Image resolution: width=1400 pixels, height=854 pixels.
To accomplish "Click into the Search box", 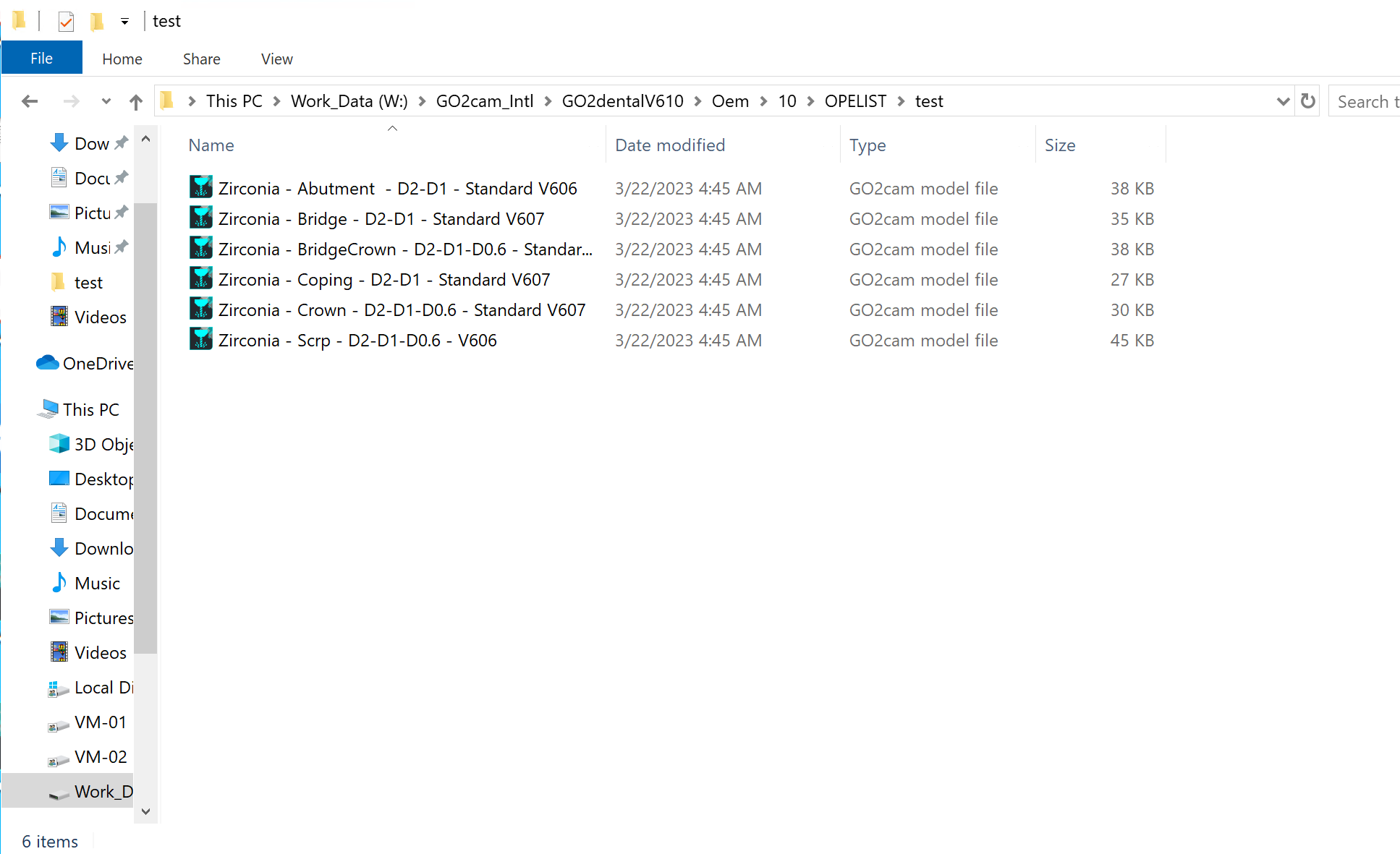I will point(1365,101).
